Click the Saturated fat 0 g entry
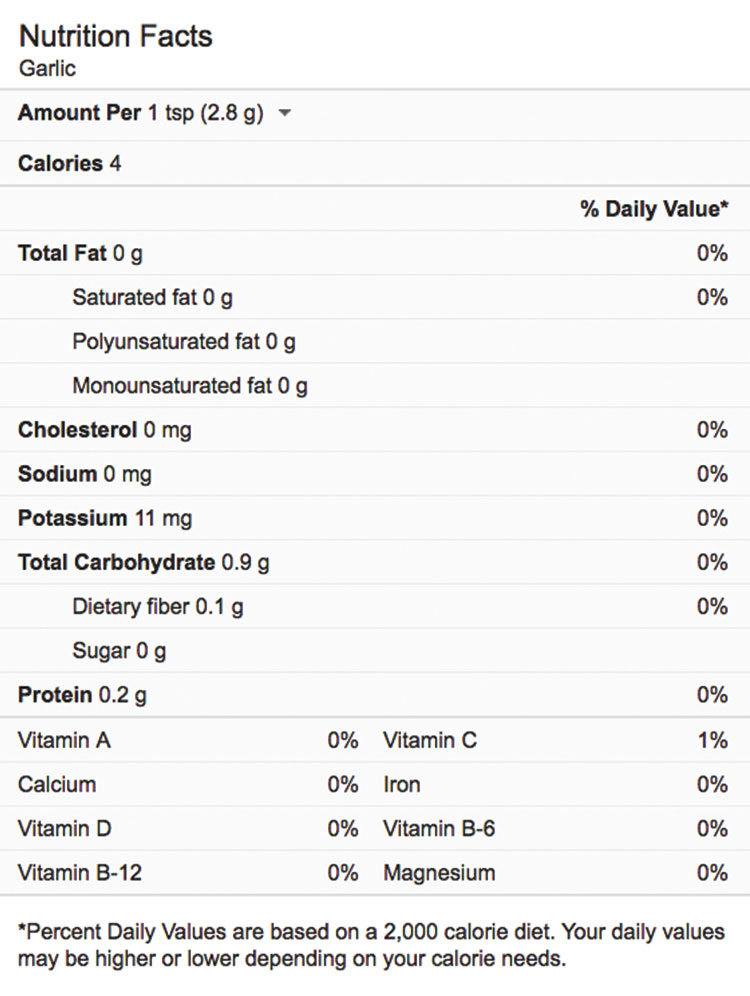 tap(152, 297)
